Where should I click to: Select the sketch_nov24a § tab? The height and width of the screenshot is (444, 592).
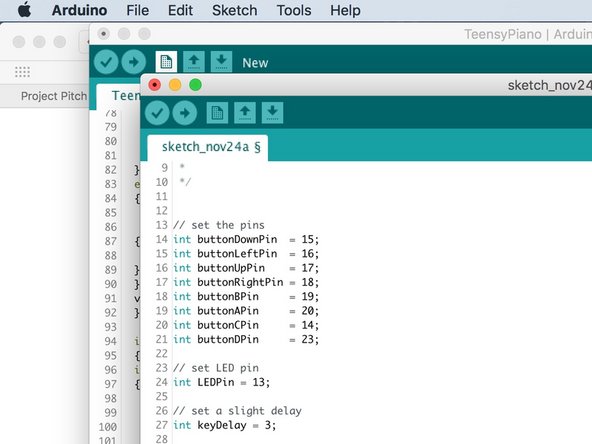coord(207,147)
